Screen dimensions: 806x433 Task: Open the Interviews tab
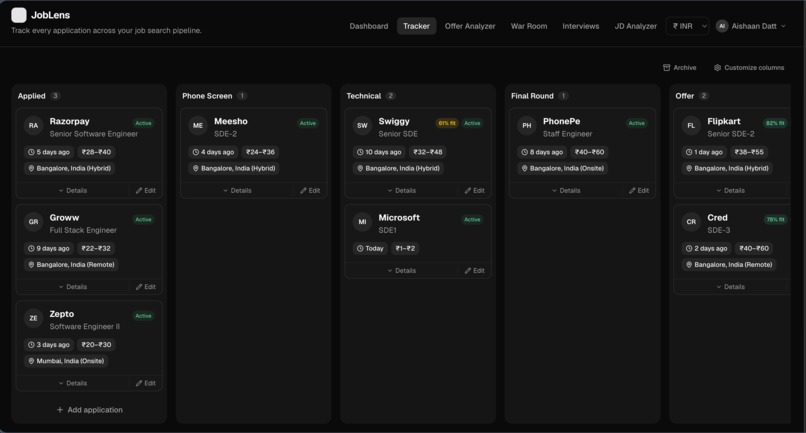click(x=580, y=26)
